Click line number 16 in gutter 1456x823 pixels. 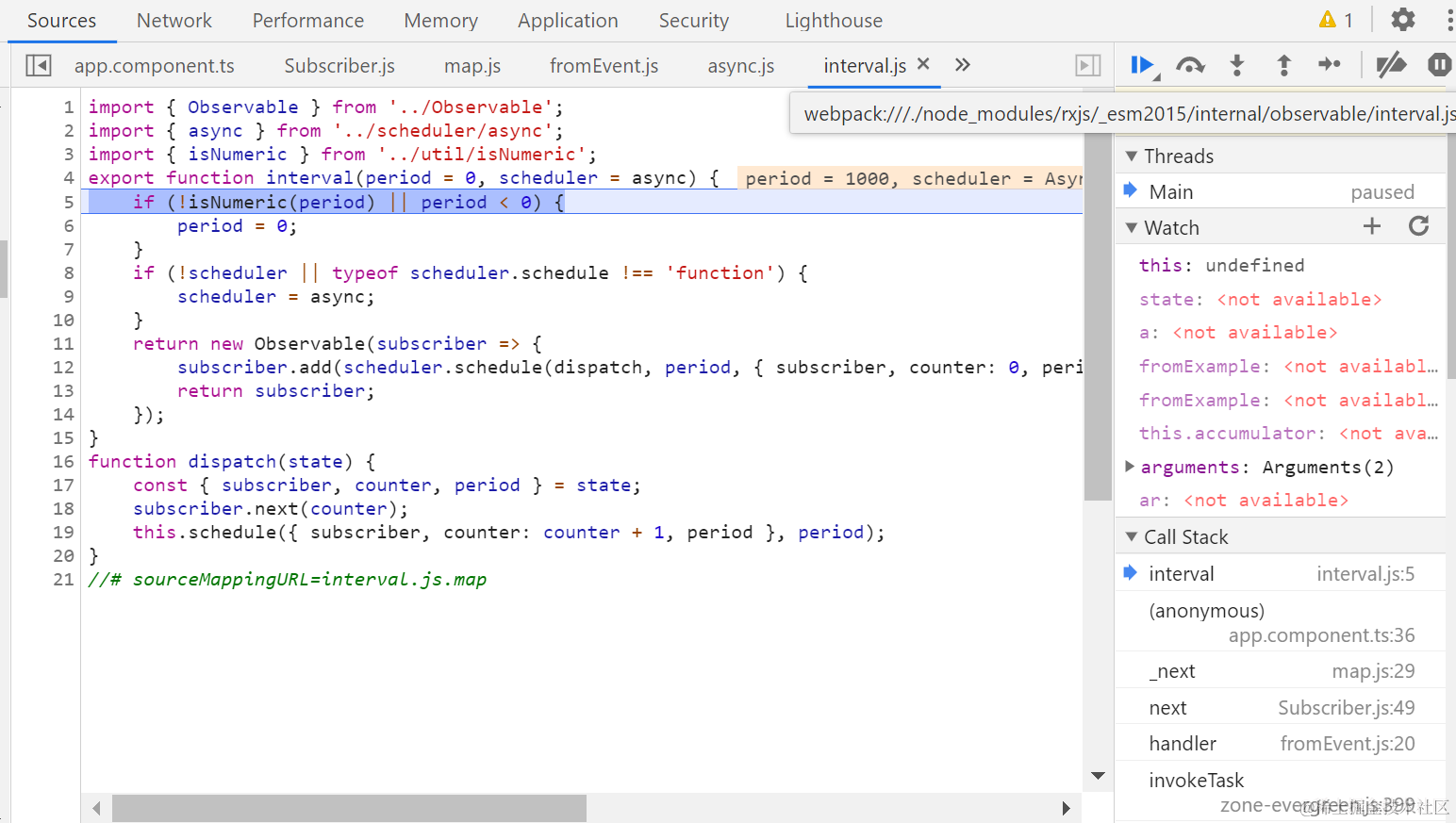tap(62, 461)
